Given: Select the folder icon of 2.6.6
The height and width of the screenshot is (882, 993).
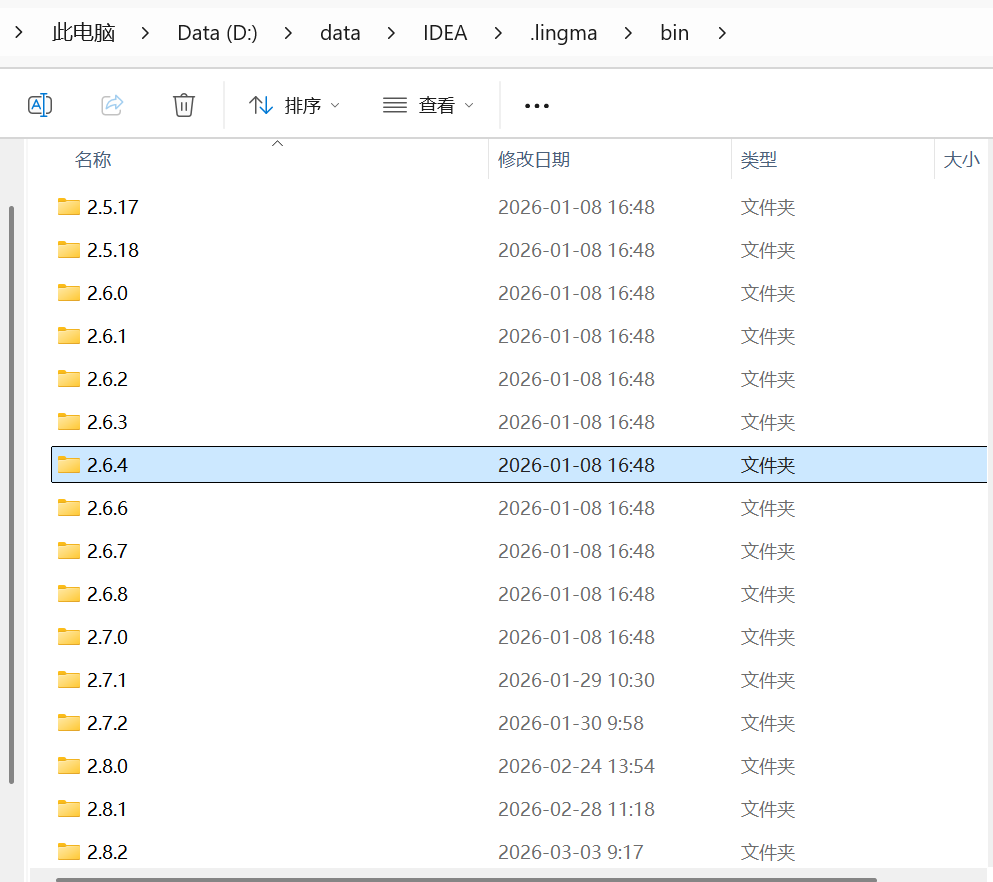Looking at the screenshot, I should 68,508.
